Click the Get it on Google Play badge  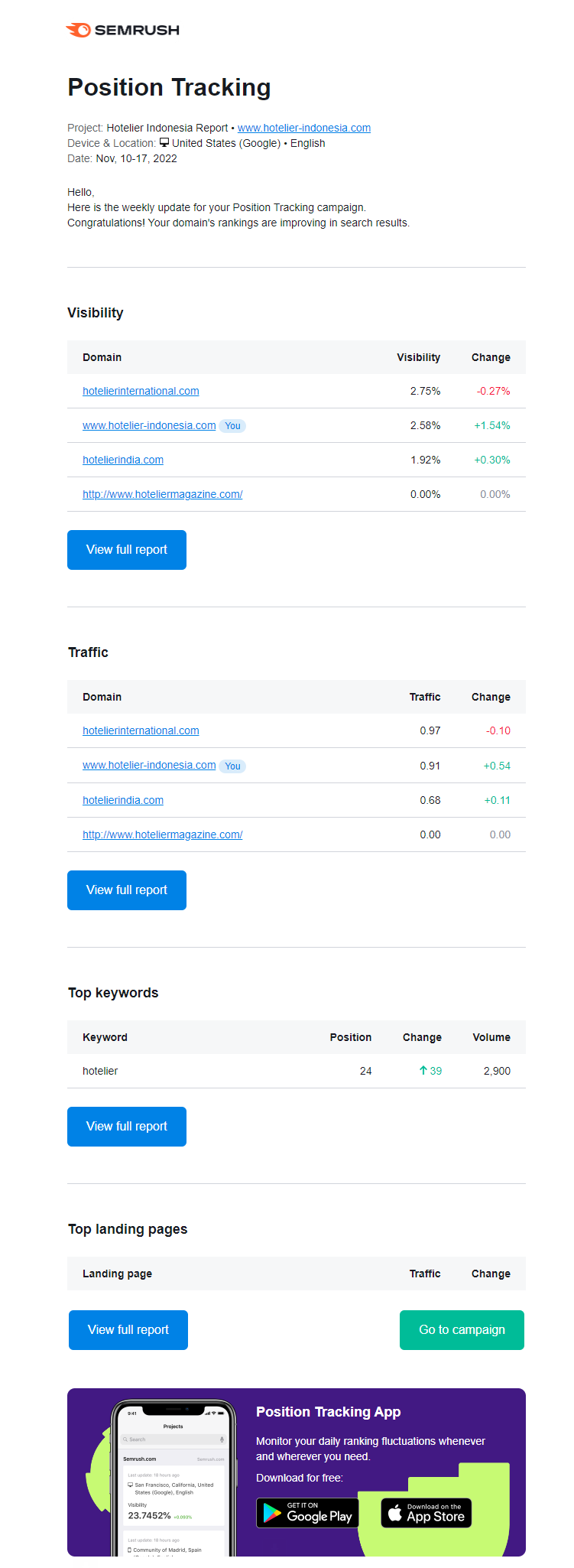pos(307,1513)
